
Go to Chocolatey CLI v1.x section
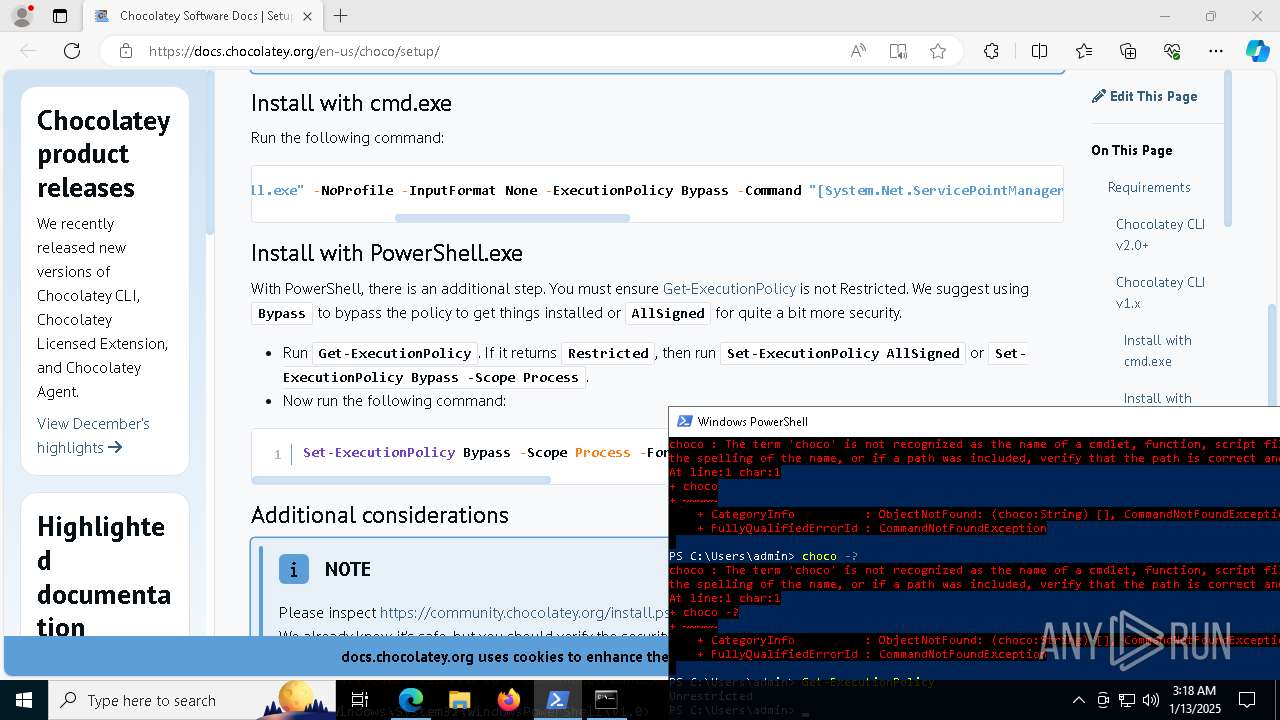[1160, 292]
